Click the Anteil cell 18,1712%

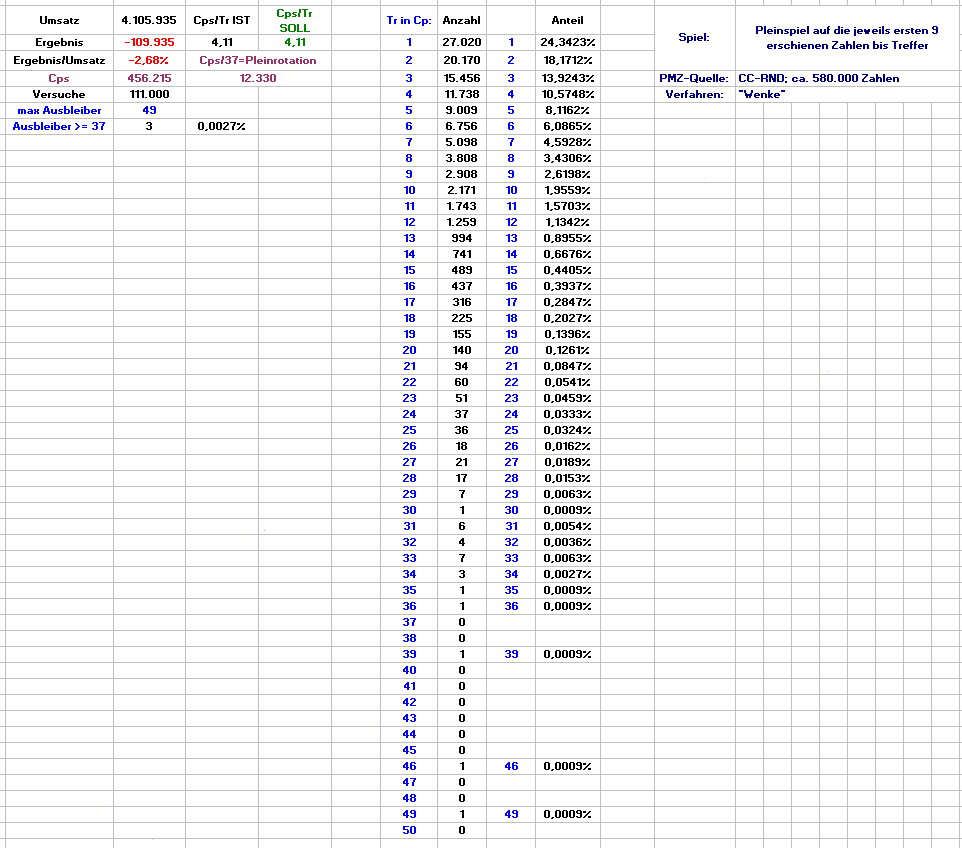coord(568,60)
